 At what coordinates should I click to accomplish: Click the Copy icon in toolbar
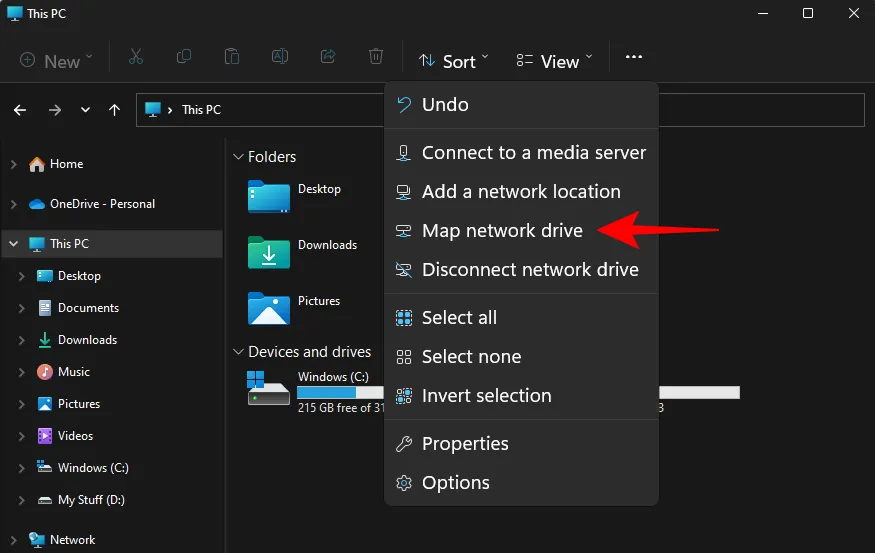point(184,58)
